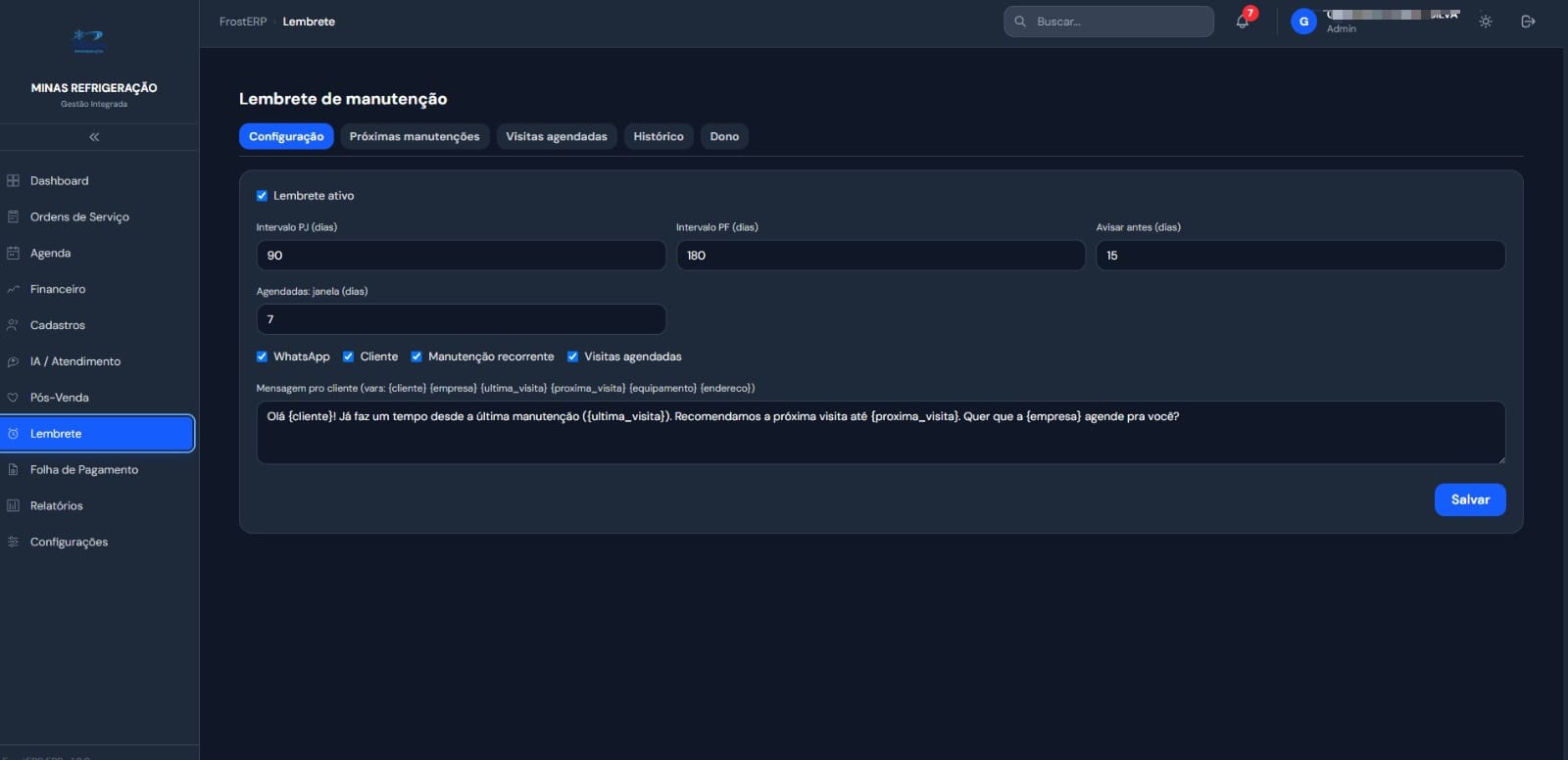Click the Pós-Venda heart icon in sidebar

pyautogui.click(x=13, y=398)
